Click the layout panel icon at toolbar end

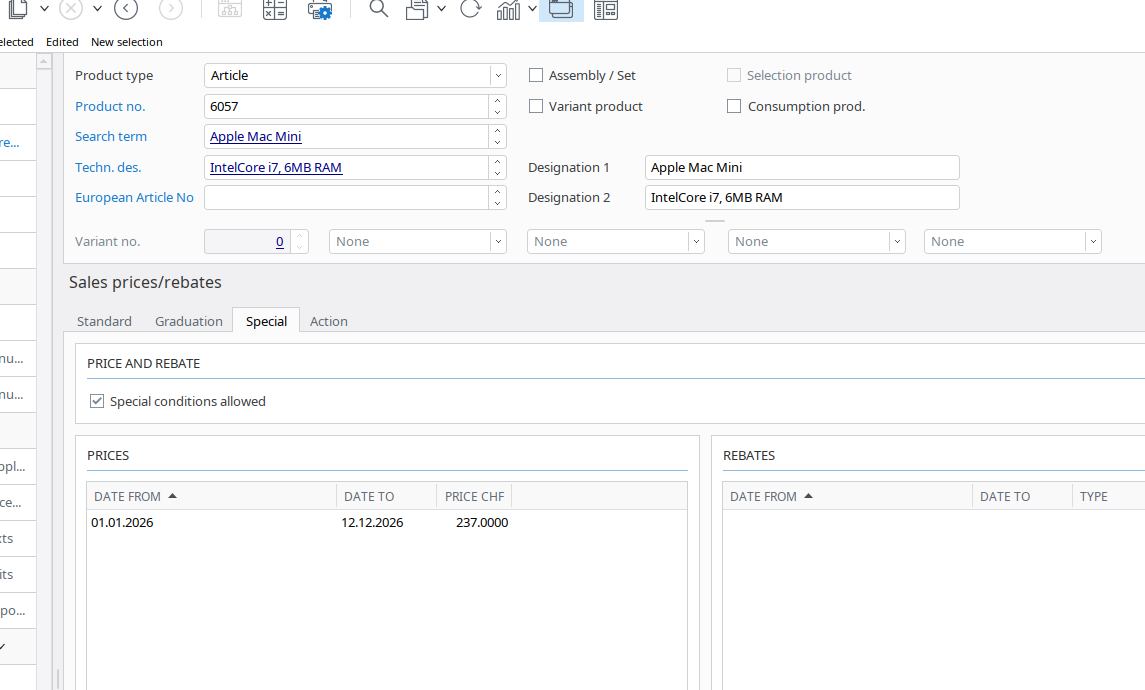pyautogui.click(x=605, y=10)
